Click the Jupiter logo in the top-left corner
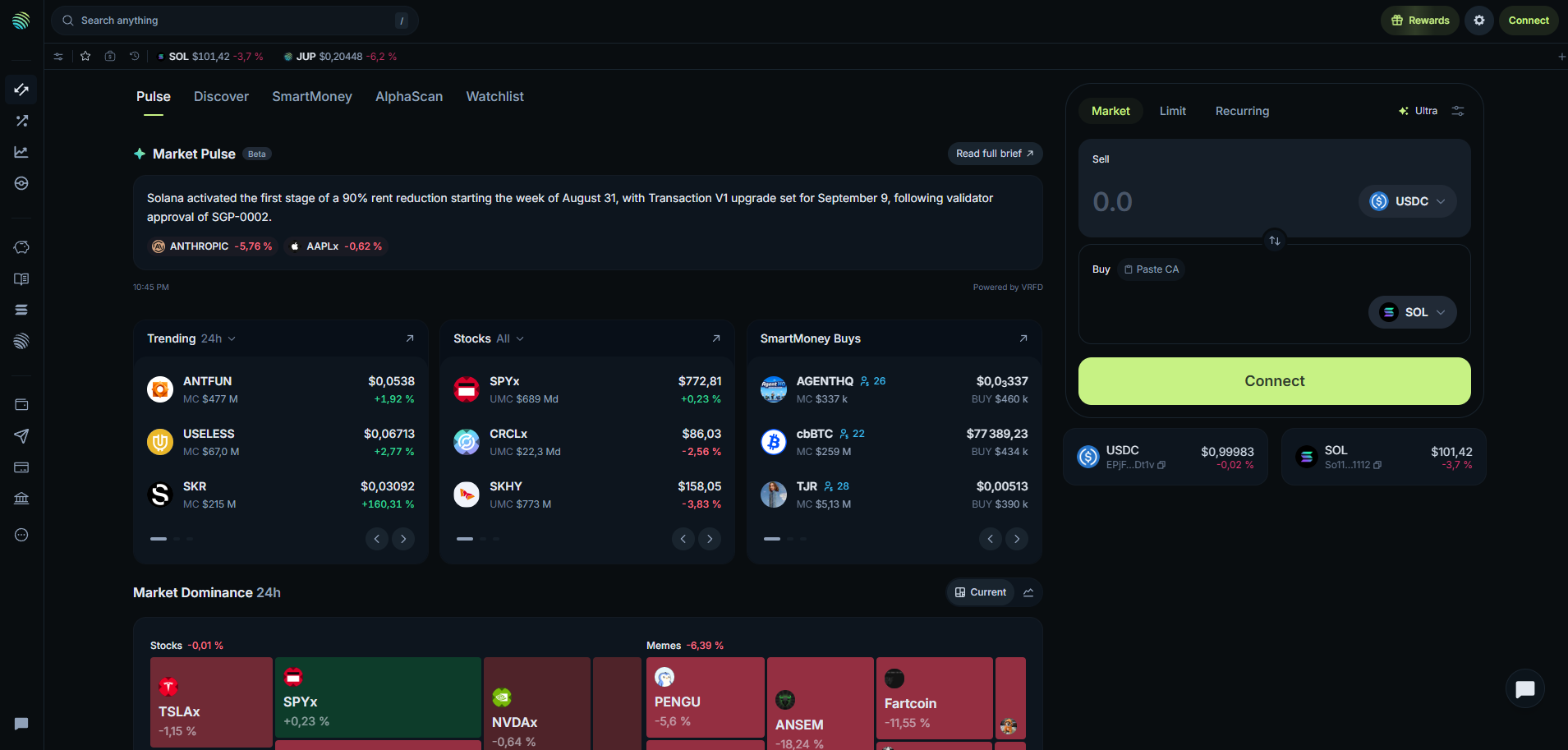Viewport: 1568px width, 750px height. tap(21, 21)
